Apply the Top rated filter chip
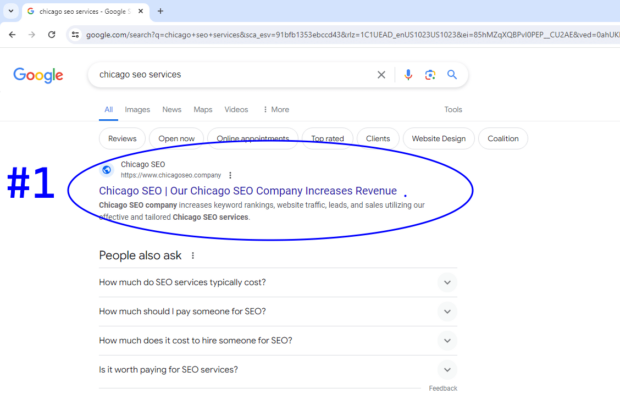This screenshot has height=400, width=620. pyautogui.click(x=327, y=139)
